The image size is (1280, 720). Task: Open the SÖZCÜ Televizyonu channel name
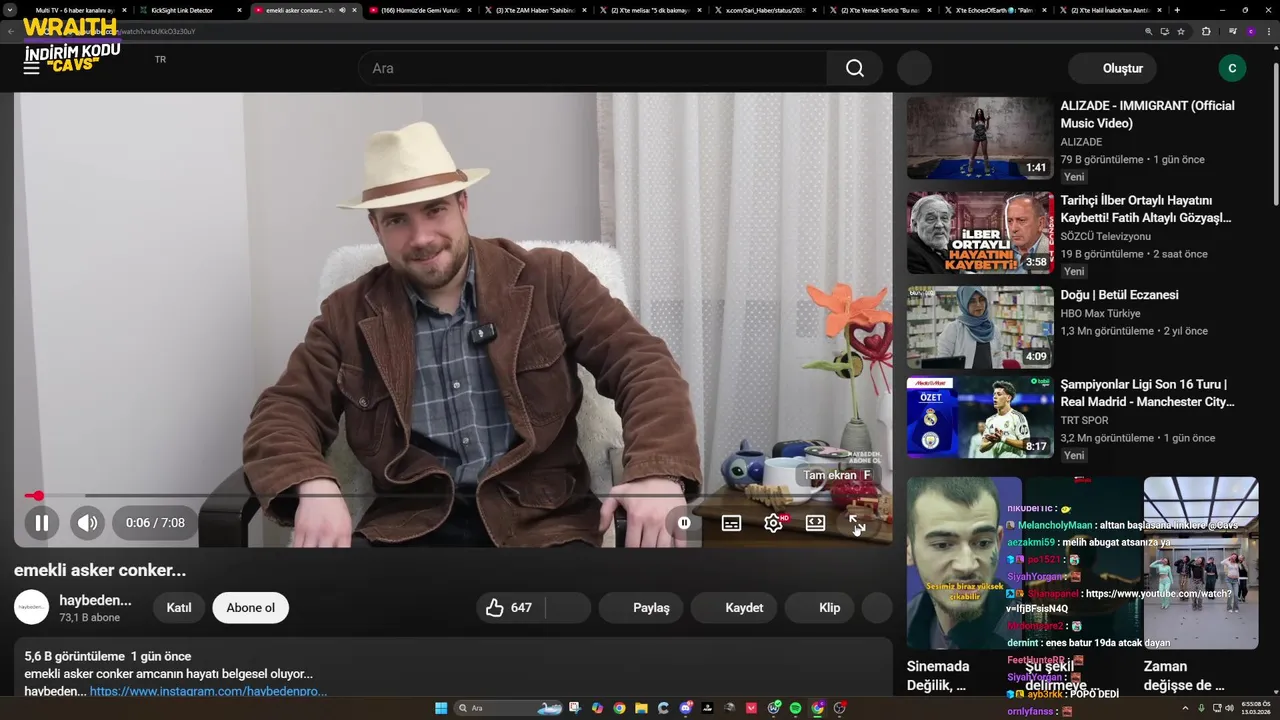pyautogui.click(x=1106, y=237)
